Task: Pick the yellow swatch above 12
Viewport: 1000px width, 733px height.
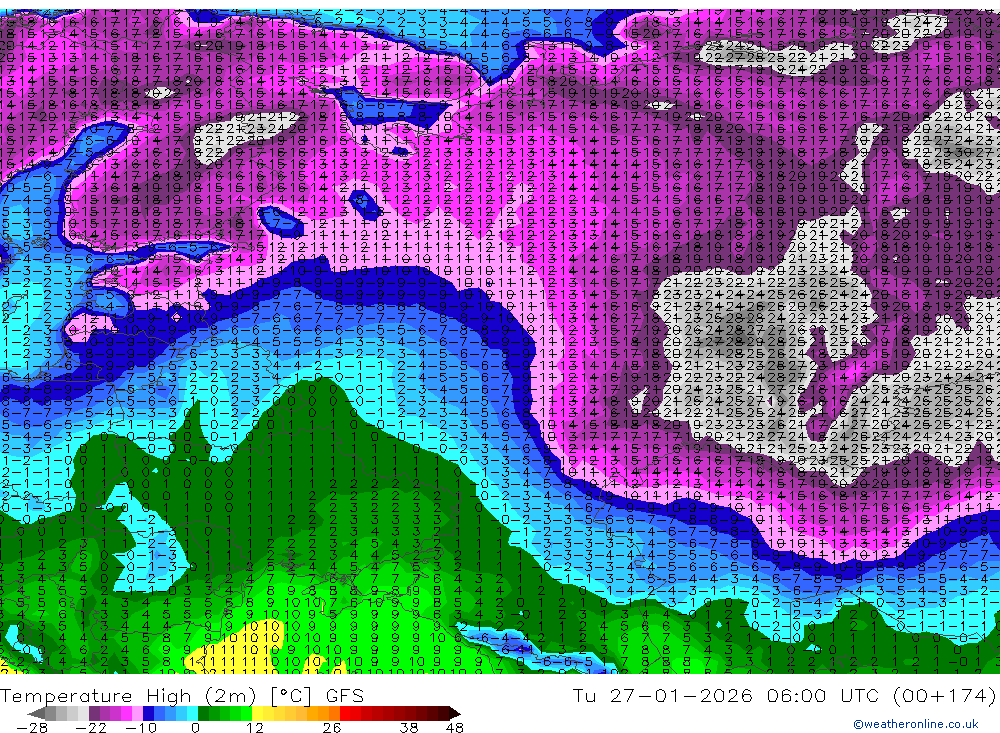Action: [257, 714]
